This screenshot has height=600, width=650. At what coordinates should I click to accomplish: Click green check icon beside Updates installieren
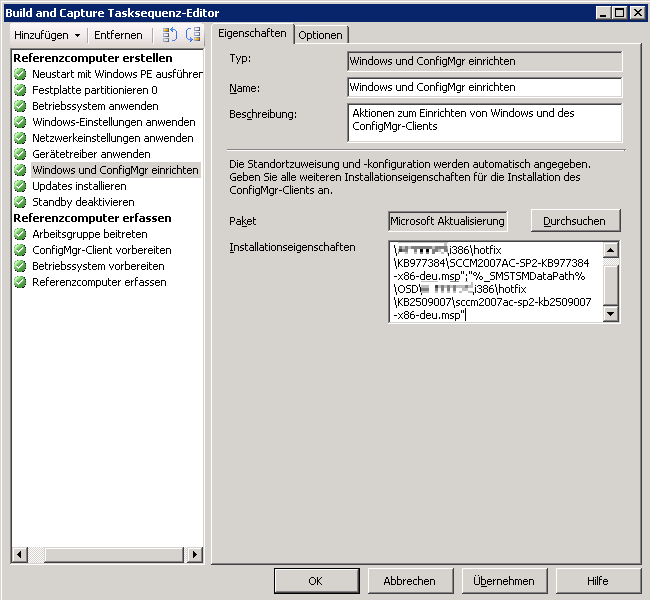(x=20, y=186)
